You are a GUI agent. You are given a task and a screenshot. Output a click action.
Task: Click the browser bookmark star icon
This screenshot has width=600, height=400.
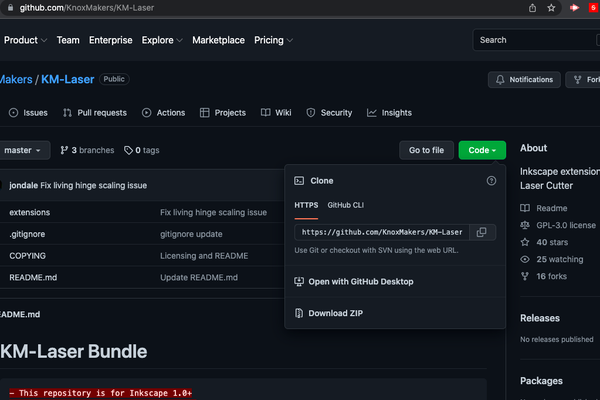(x=551, y=9)
